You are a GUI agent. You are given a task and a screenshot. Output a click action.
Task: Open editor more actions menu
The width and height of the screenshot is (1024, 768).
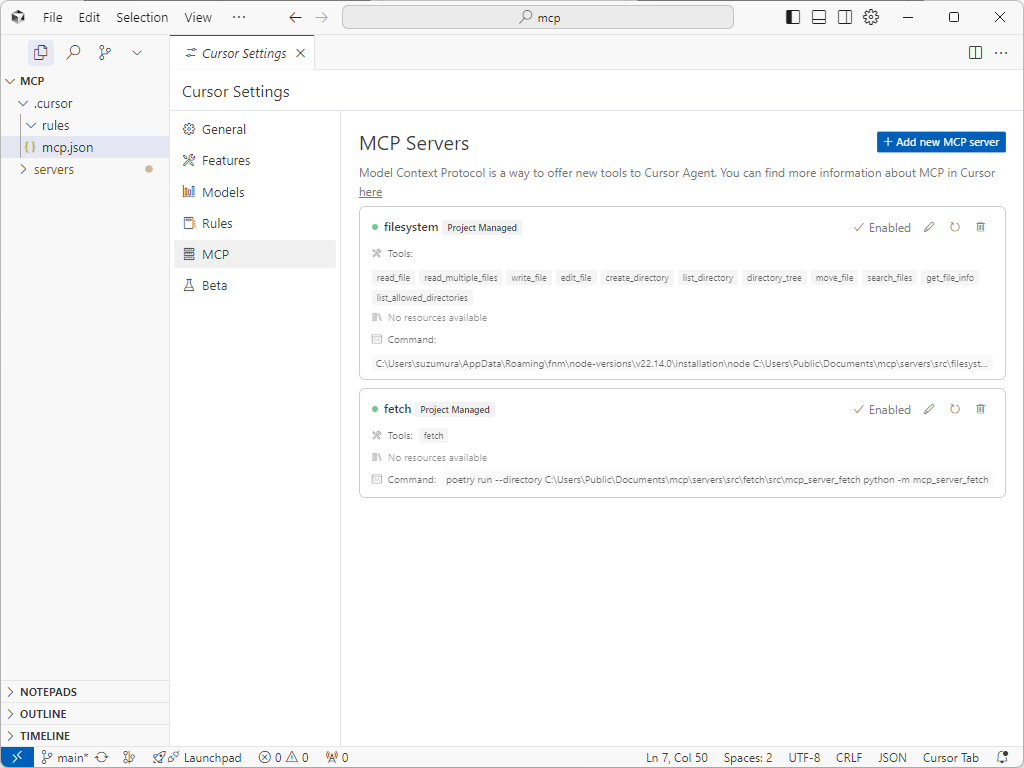[1000, 53]
